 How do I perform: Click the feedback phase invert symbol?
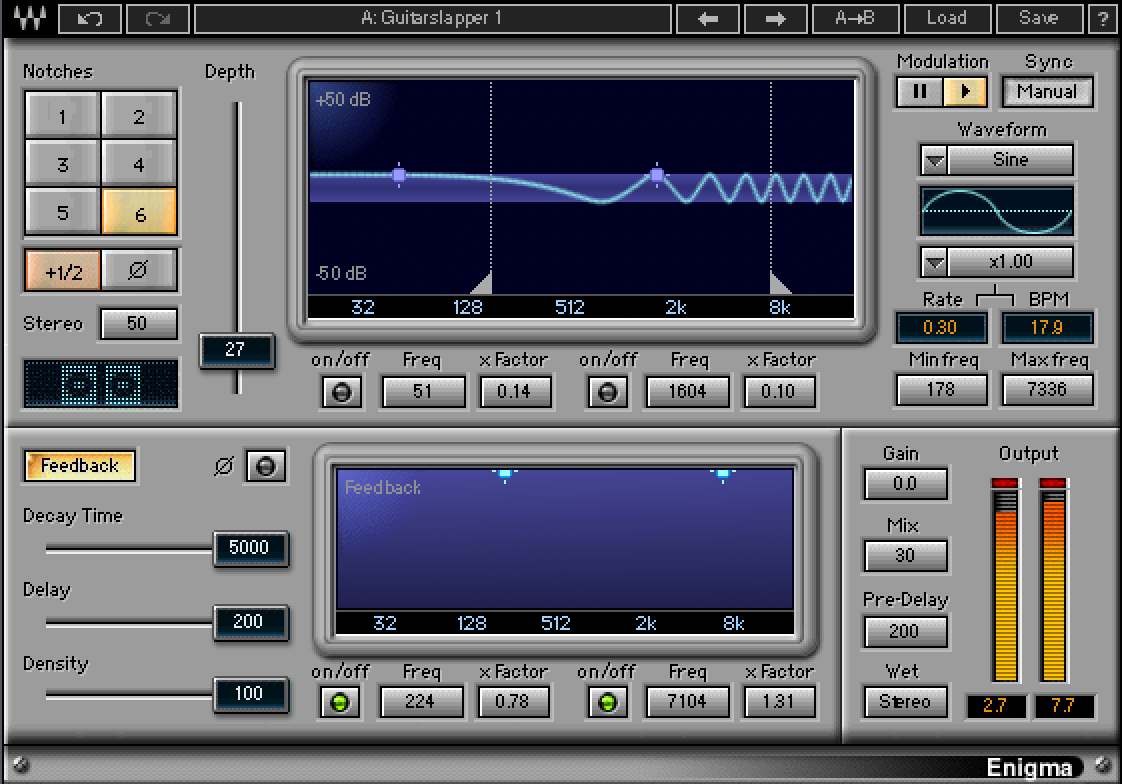coord(223,466)
